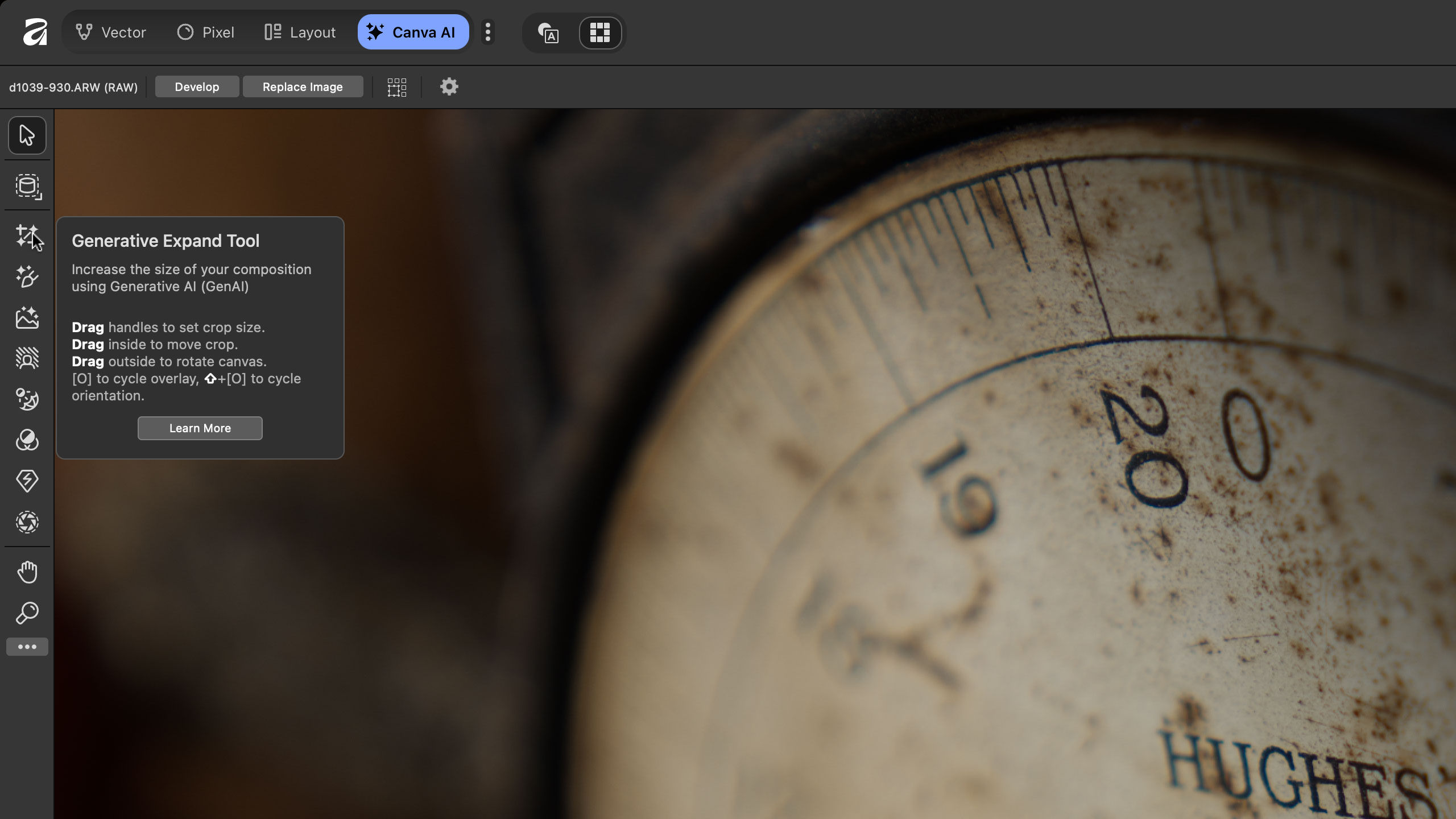Toggle the grid view button in top bar
This screenshot has height=819, width=1456.
pyautogui.click(x=600, y=33)
